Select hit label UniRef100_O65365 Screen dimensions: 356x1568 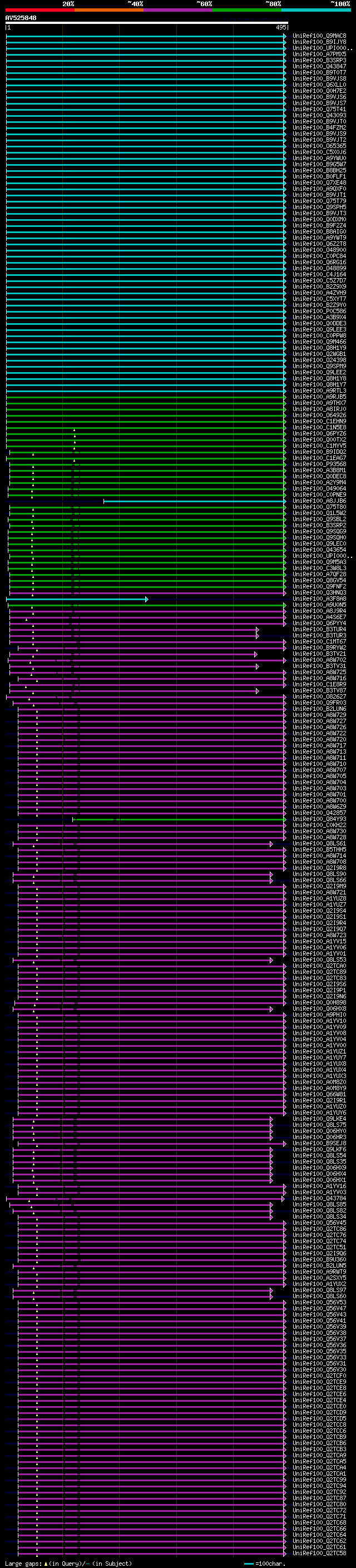(x=319, y=146)
